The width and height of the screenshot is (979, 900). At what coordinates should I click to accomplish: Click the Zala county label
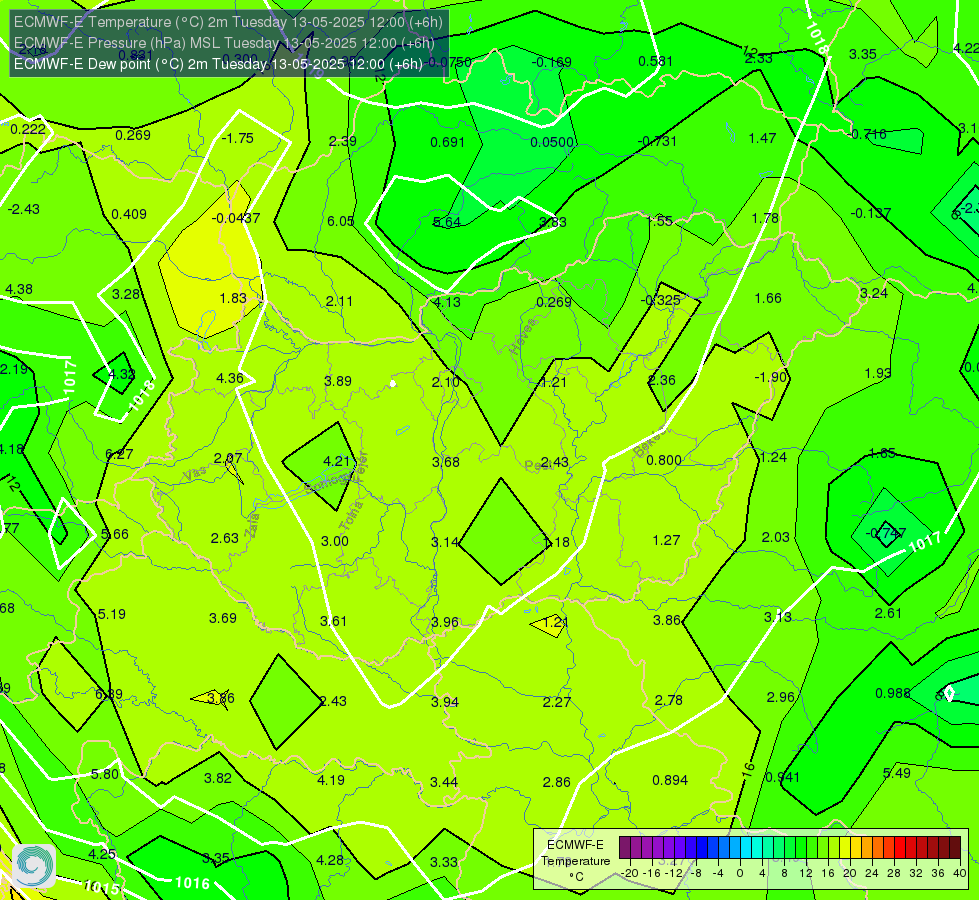point(252,526)
